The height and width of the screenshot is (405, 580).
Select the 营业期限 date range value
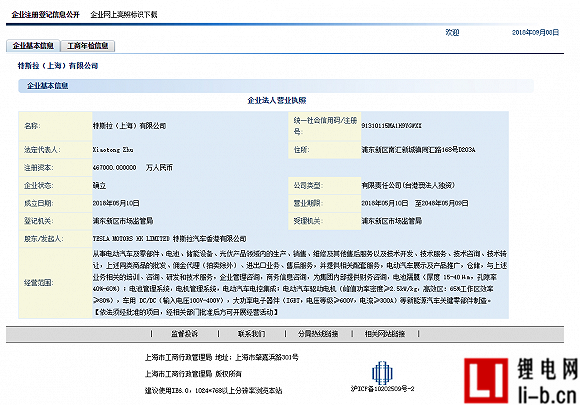415,203
